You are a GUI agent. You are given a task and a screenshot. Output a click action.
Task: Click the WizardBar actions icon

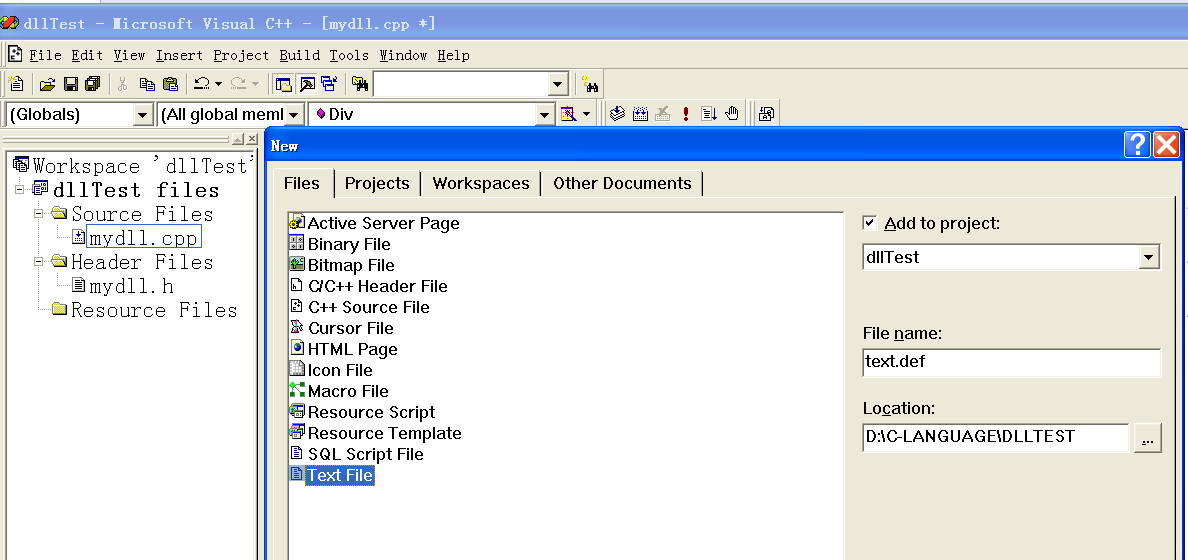click(568, 114)
